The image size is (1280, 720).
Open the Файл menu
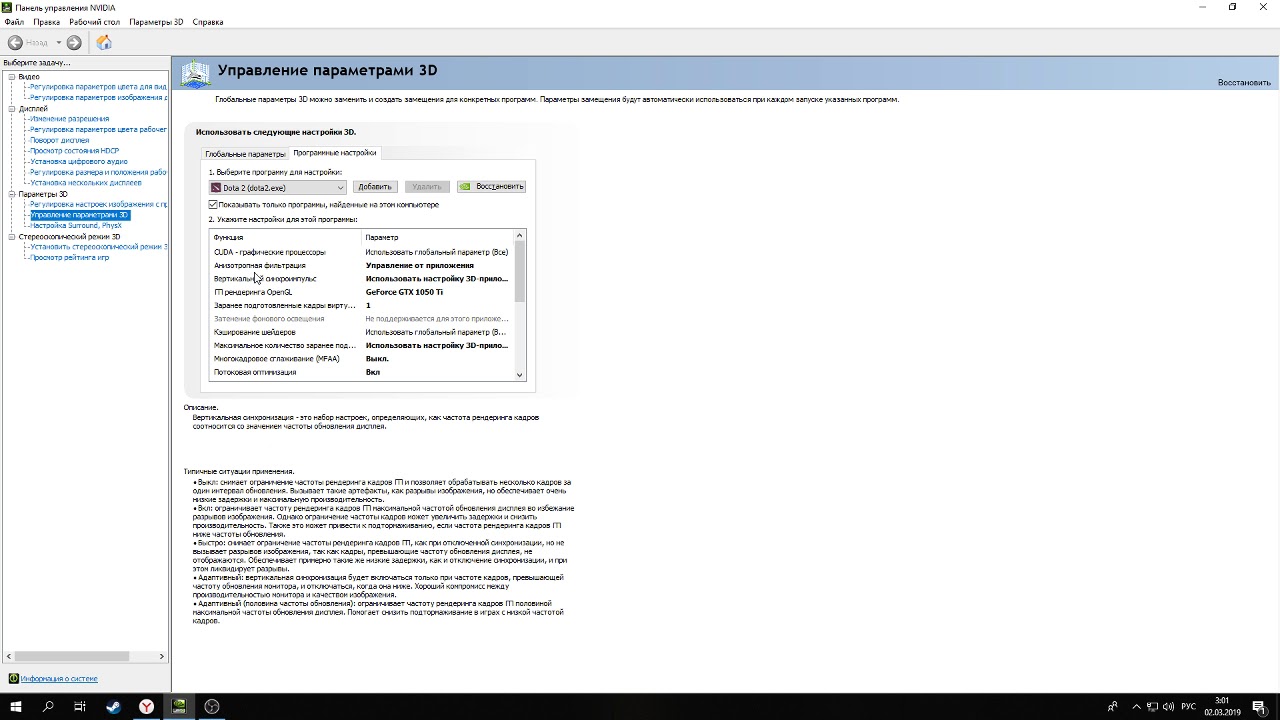tap(14, 22)
